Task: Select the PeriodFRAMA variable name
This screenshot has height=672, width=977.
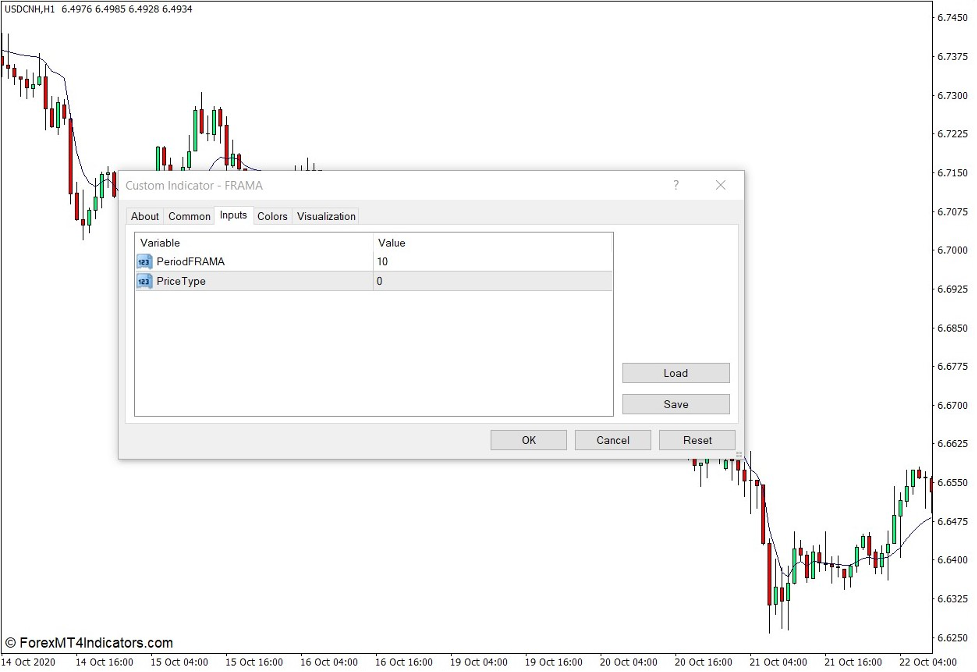Action: click(190, 262)
